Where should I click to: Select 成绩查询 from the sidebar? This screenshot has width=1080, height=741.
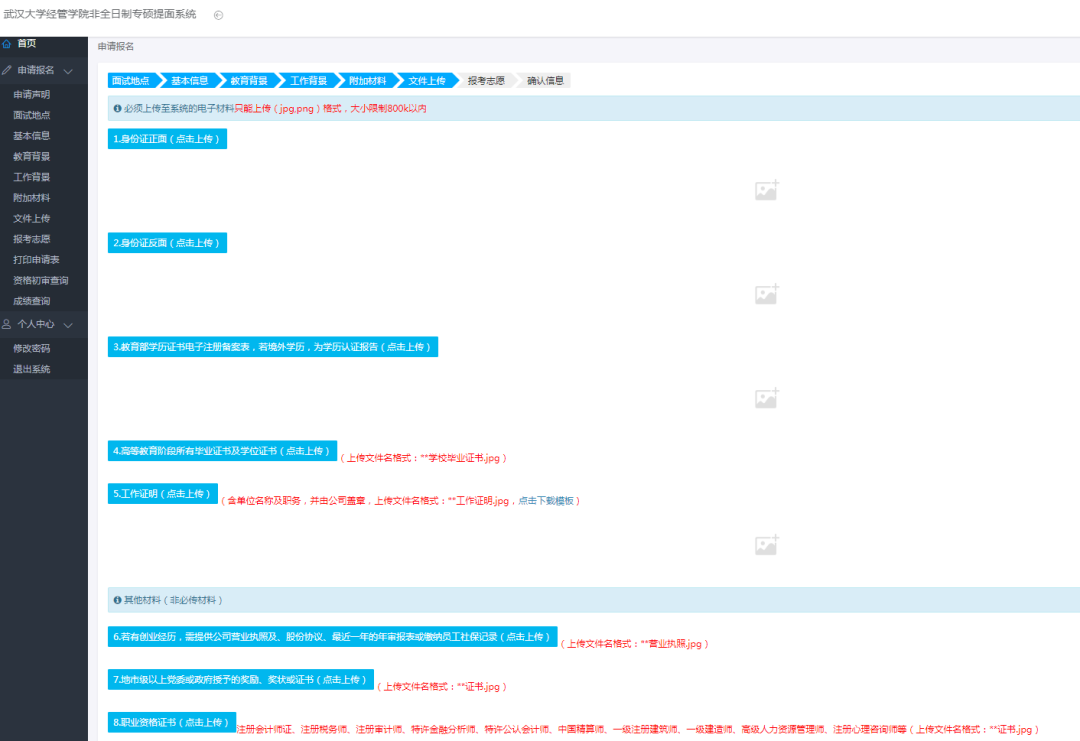click(x=32, y=301)
